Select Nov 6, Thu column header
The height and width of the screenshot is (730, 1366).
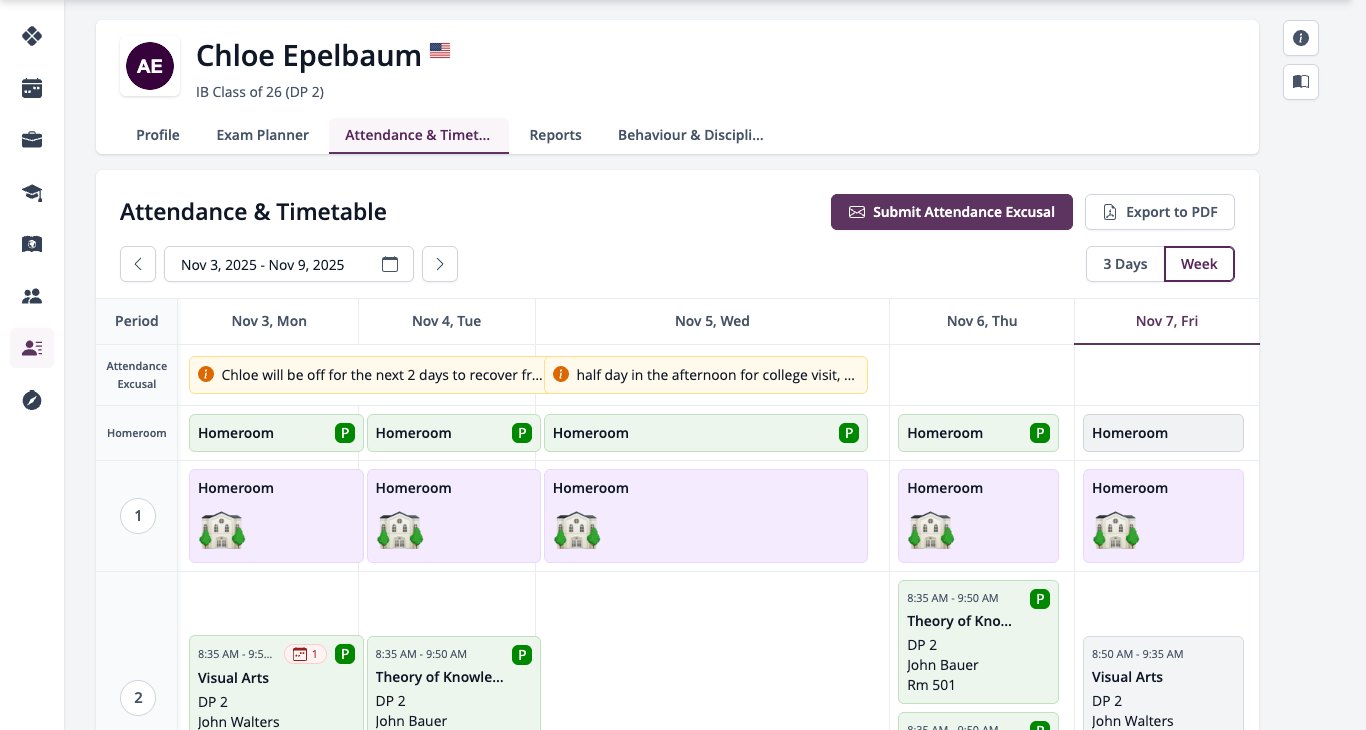click(x=982, y=321)
